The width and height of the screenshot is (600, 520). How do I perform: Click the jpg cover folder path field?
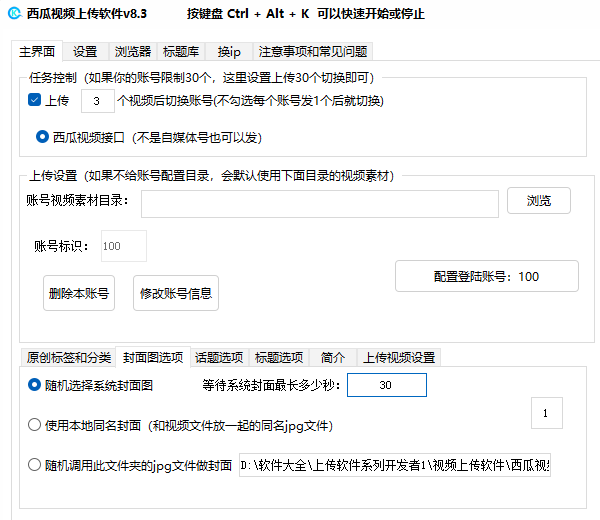click(x=395, y=465)
